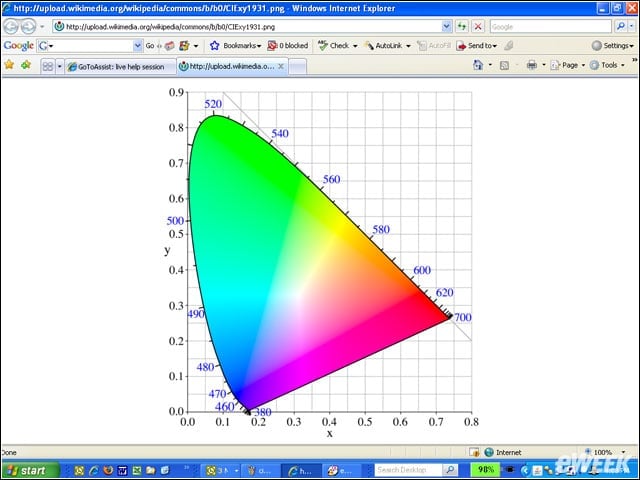
Task: Click the Quick Tabs grid icon
Action: tap(48, 66)
